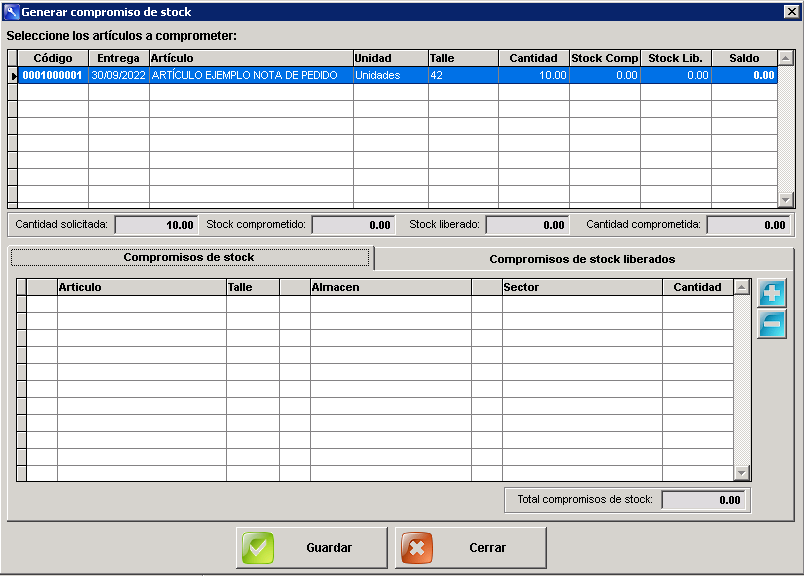The height and width of the screenshot is (576, 804).
Task: Click the lower grid scroll-down arrow
Action: point(741,472)
